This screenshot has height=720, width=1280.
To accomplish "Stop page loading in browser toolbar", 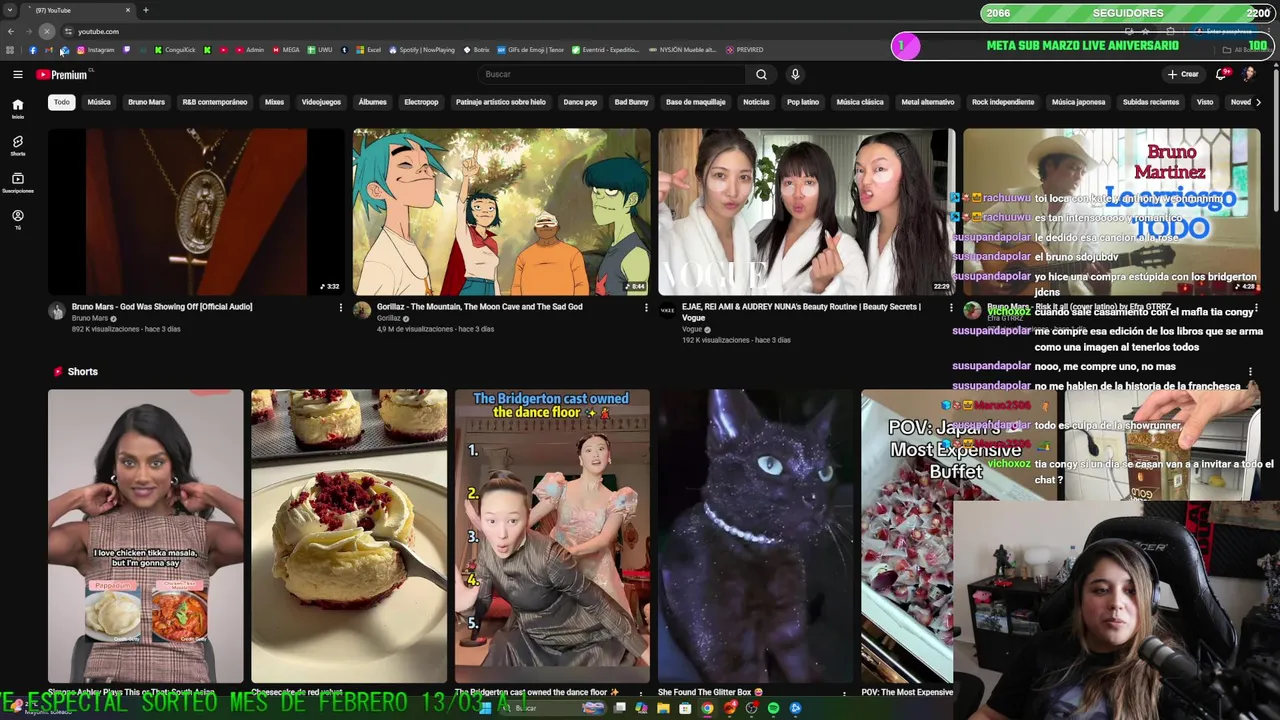I will [46, 31].
